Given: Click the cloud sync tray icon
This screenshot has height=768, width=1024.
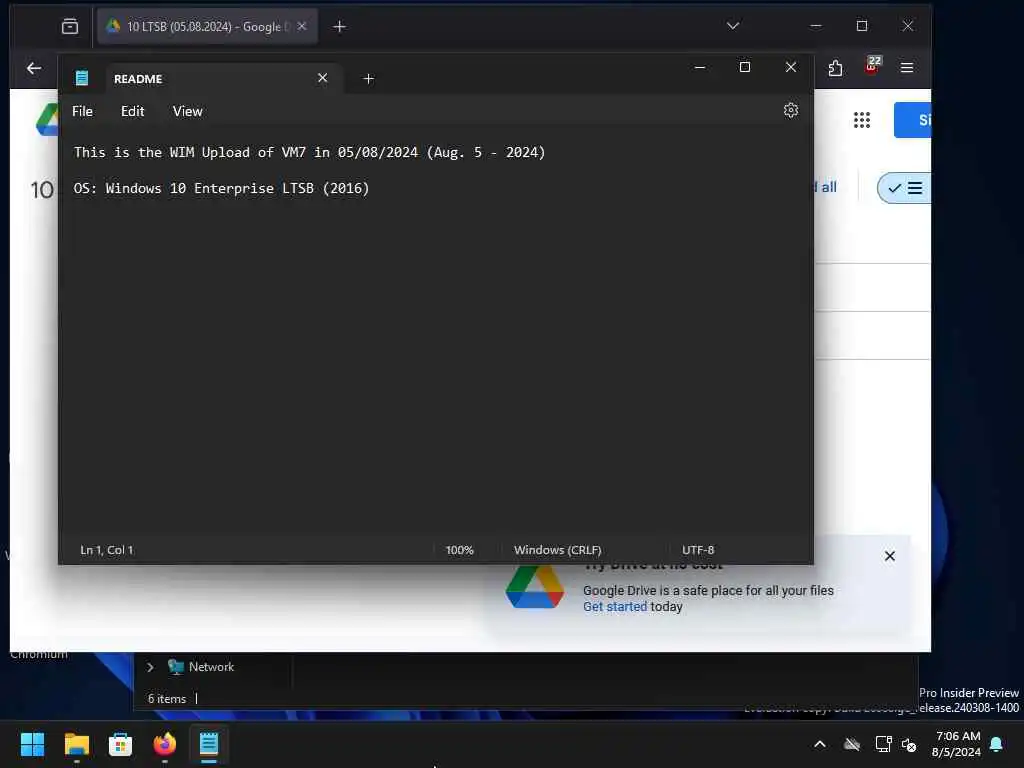Looking at the screenshot, I should pos(852,744).
